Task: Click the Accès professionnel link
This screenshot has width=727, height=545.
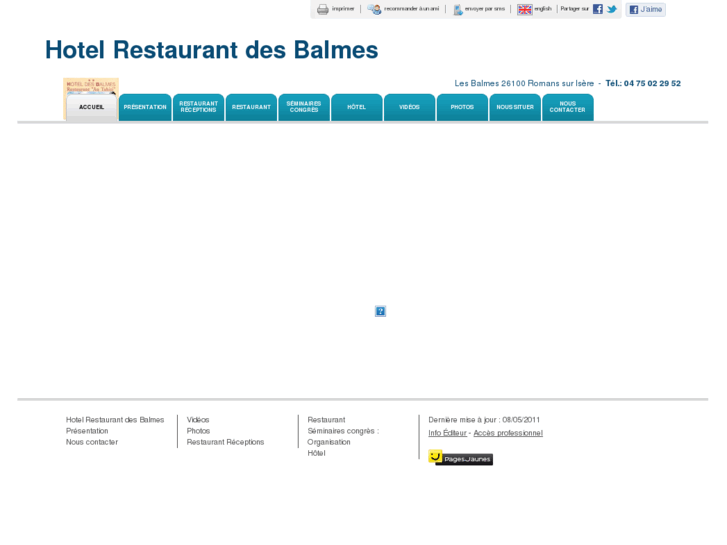Action: pos(508,433)
